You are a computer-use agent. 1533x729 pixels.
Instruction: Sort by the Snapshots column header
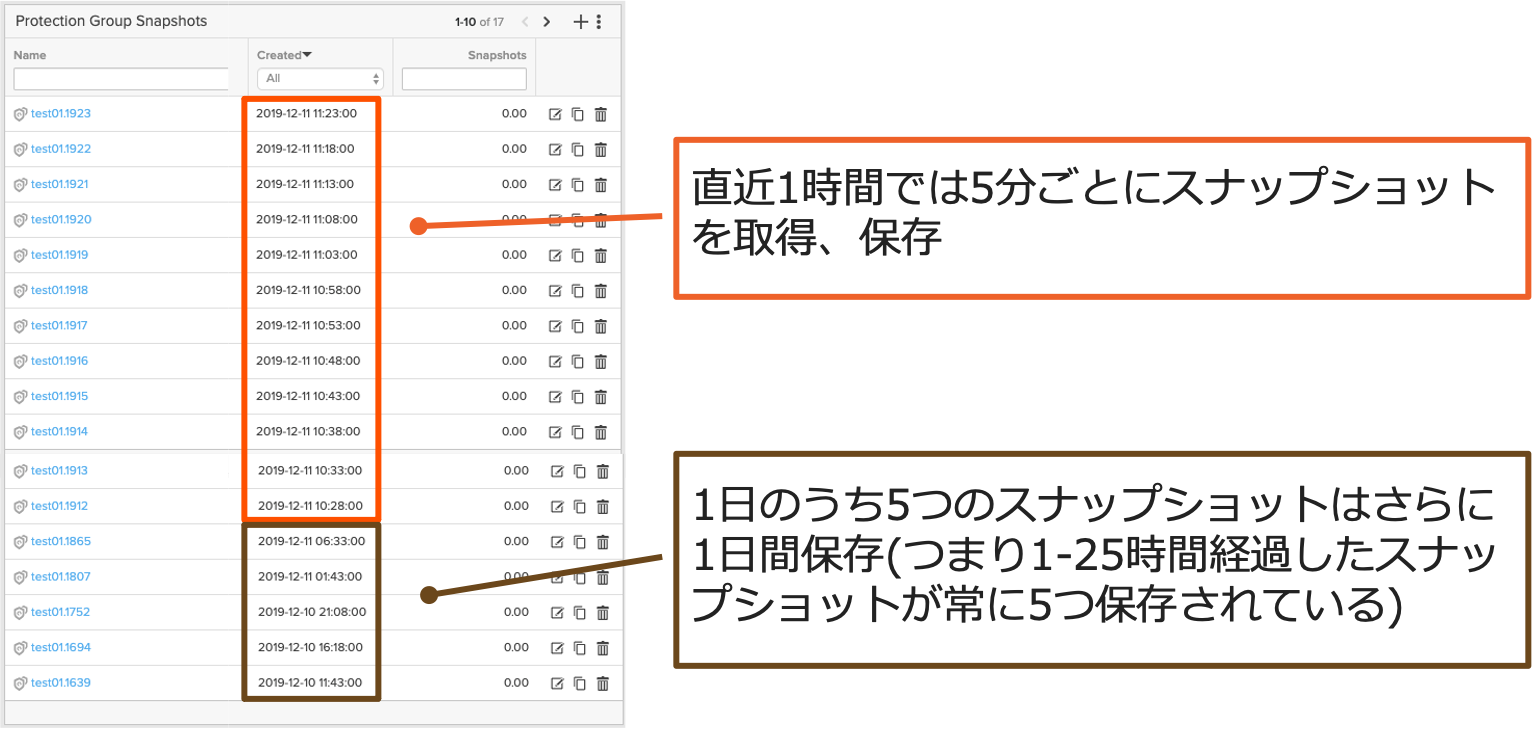point(497,55)
